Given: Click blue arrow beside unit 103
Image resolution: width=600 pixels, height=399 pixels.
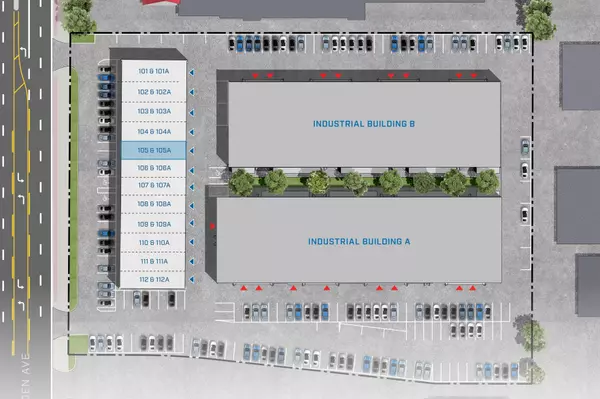Looking at the screenshot, I should coord(192,112).
